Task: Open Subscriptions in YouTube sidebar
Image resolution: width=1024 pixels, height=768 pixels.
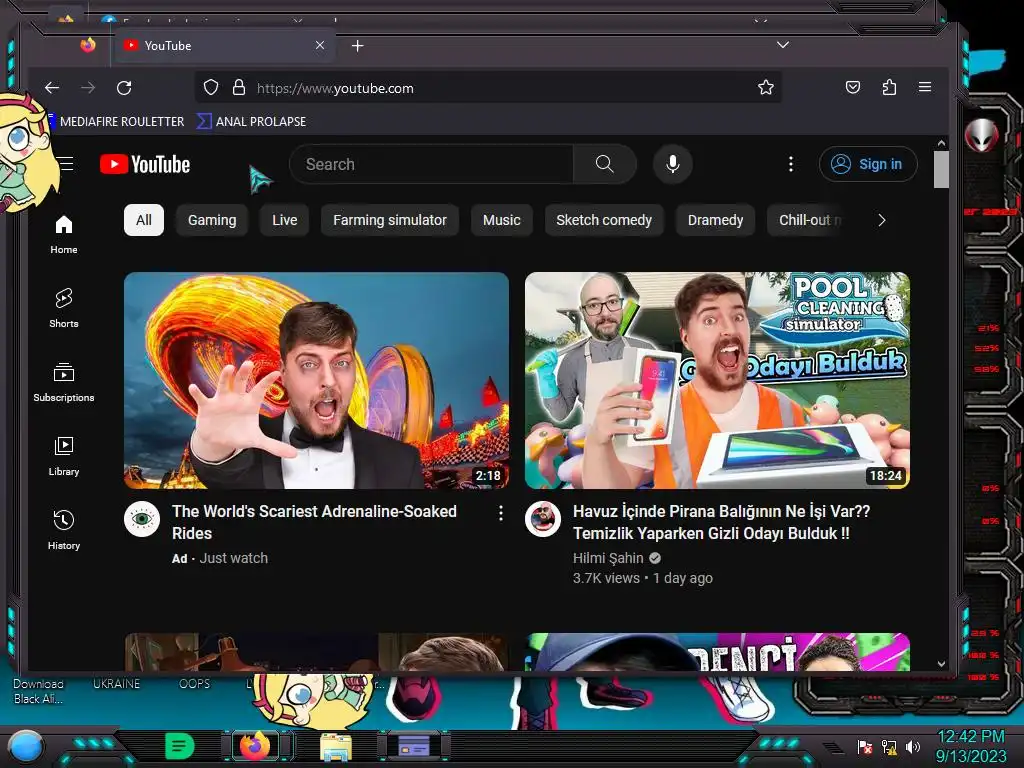Action: click(64, 382)
